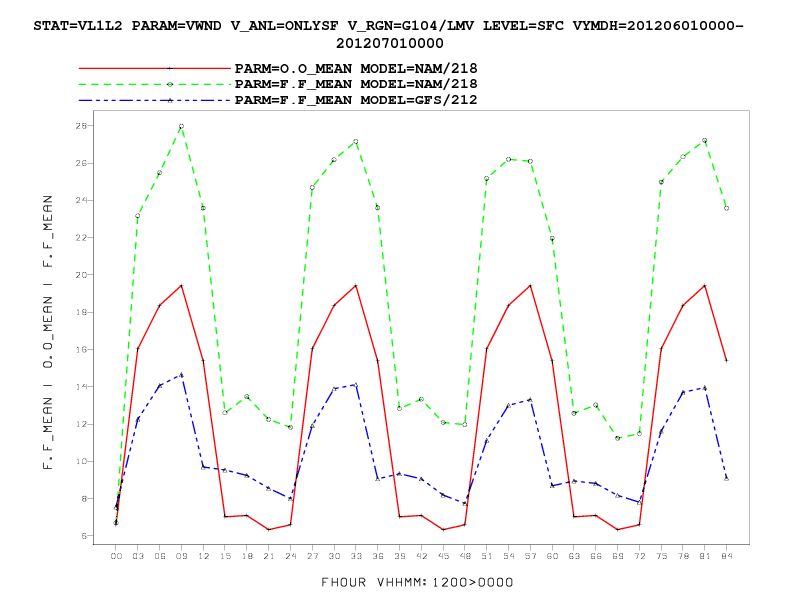
Task: Click the y-axis tick label 8
Action: (84, 499)
